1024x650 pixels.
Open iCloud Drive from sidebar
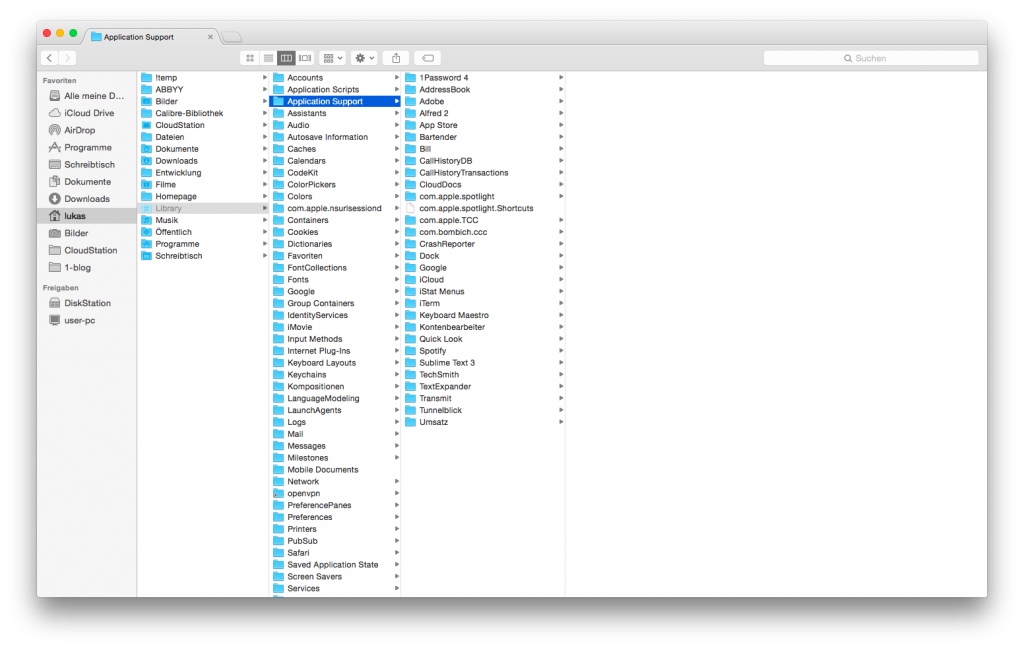(88, 113)
